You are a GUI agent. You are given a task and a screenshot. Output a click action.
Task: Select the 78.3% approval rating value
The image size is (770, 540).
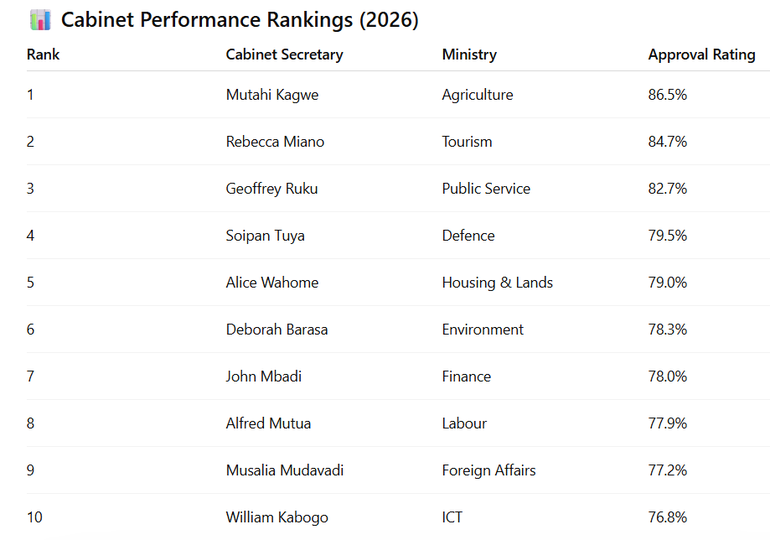(x=667, y=330)
